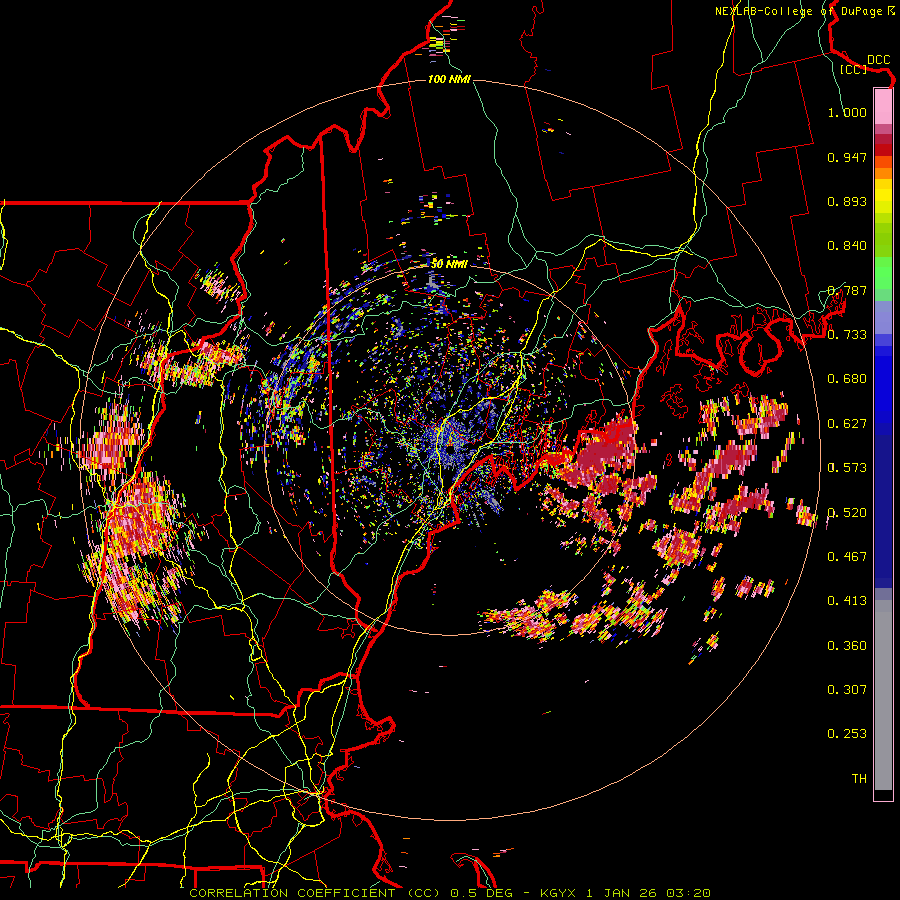
Task: Click the TH label on the legend
Action: pyautogui.click(x=859, y=779)
